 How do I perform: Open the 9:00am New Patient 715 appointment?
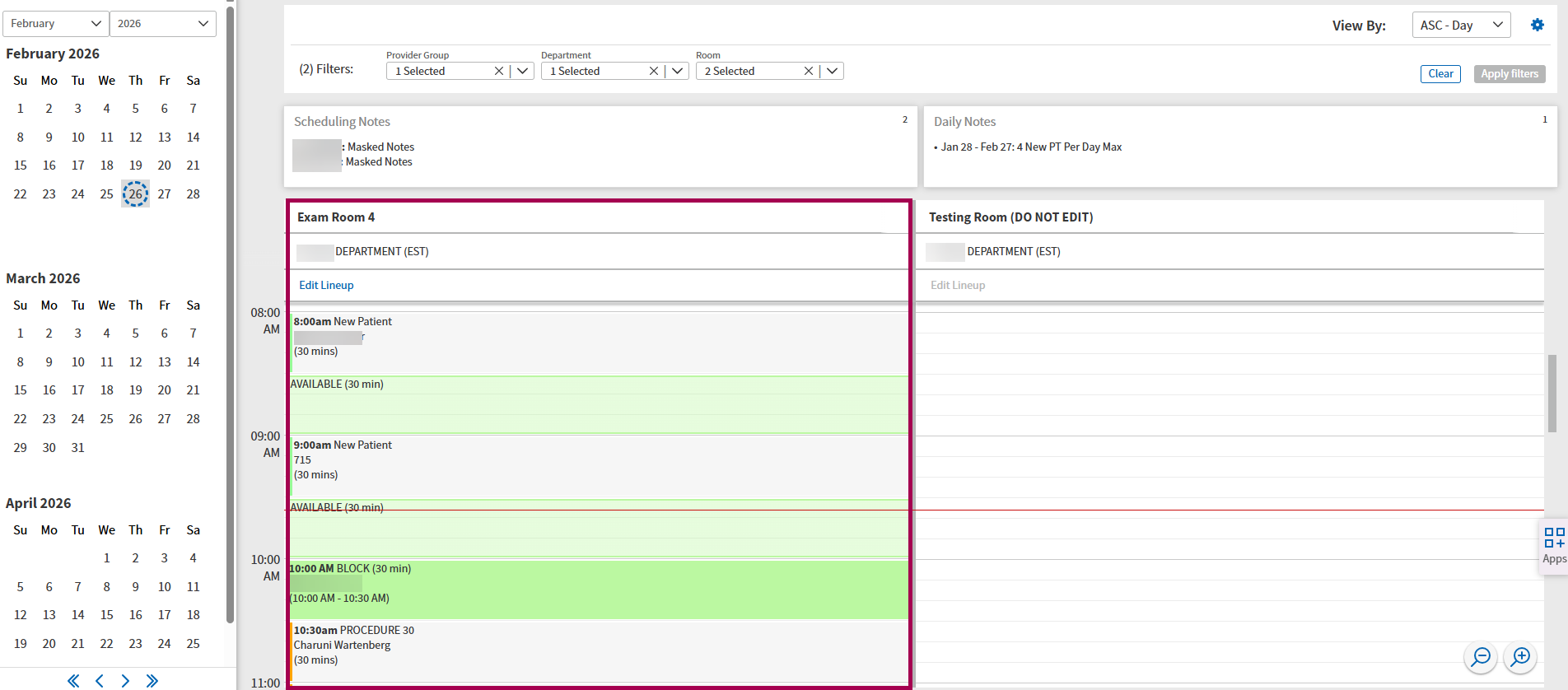[x=599, y=466]
